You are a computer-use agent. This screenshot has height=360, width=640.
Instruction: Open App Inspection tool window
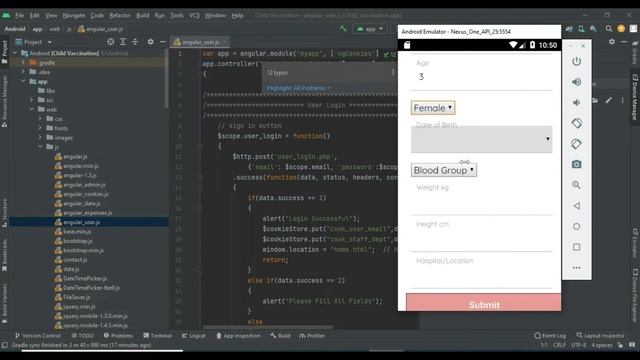238,336
